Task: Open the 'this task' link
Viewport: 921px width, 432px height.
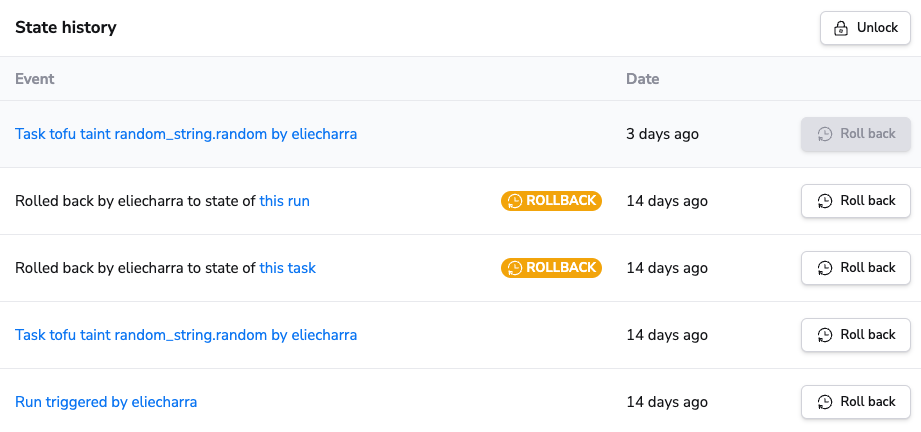Action: (x=287, y=268)
